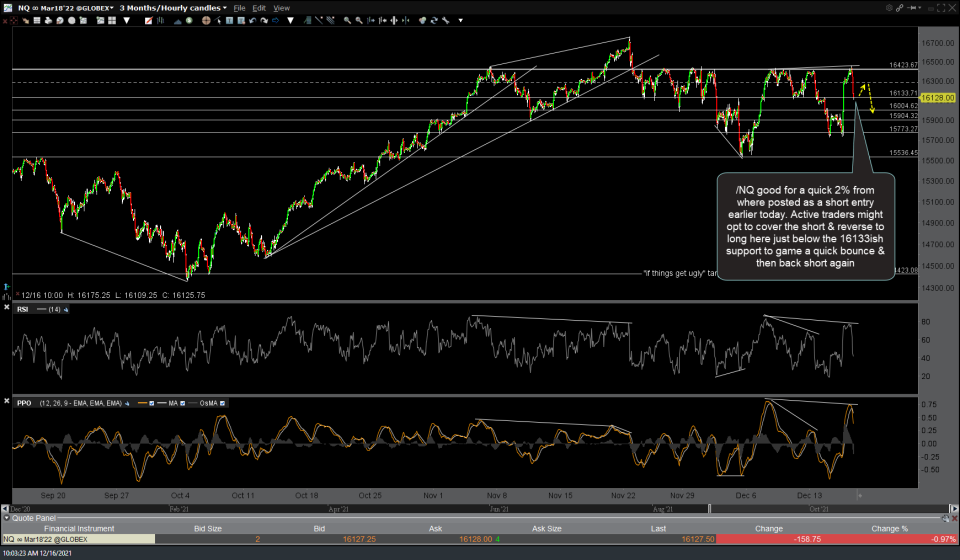This screenshot has width=960, height=560.
Task: Click the mountain area chart icon
Action: 178,20
